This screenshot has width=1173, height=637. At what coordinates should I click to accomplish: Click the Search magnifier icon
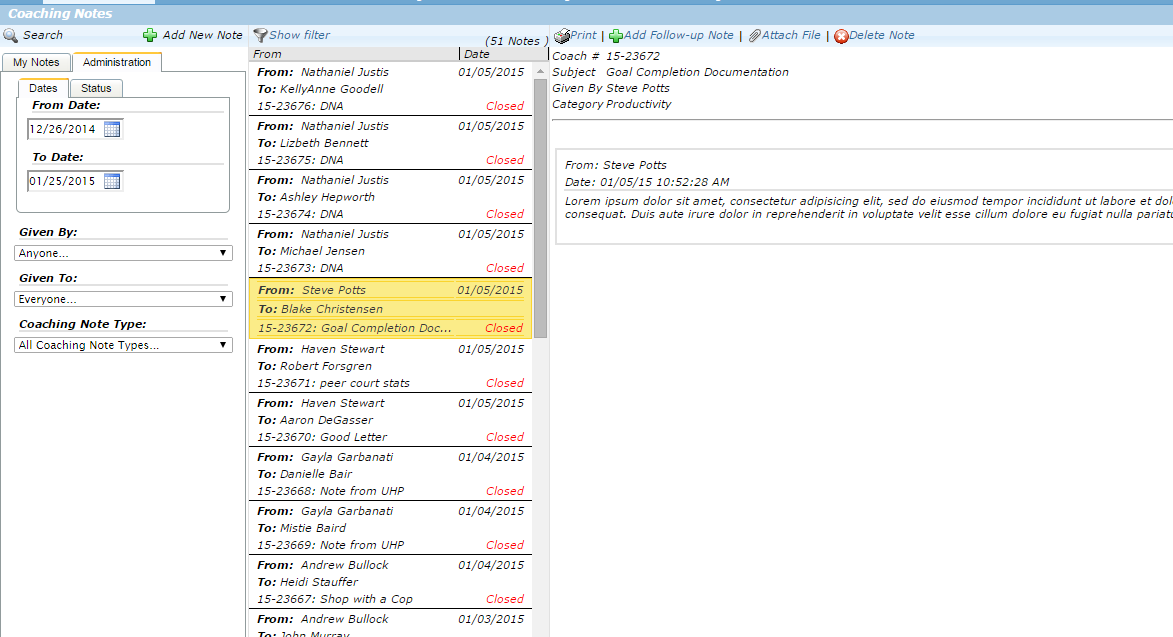pos(11,35)
